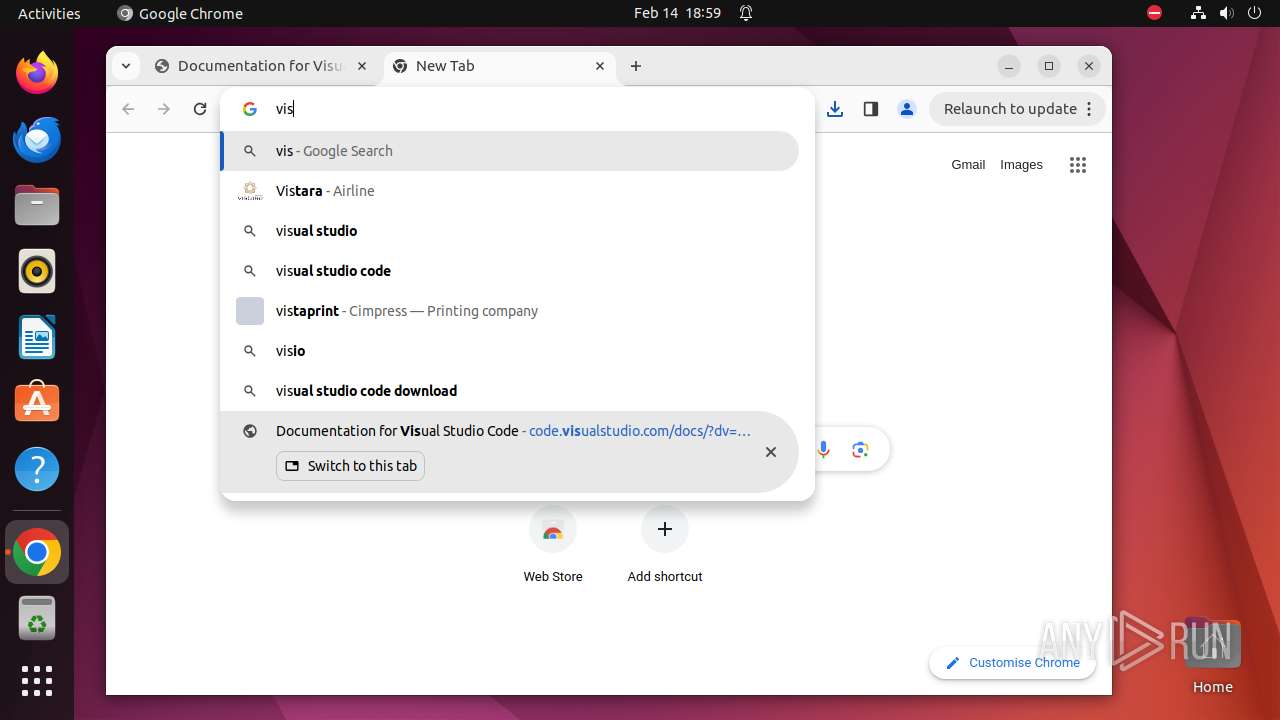Start voice search with microphone icon
This screenshot has height=720, width=1280.
824,450
